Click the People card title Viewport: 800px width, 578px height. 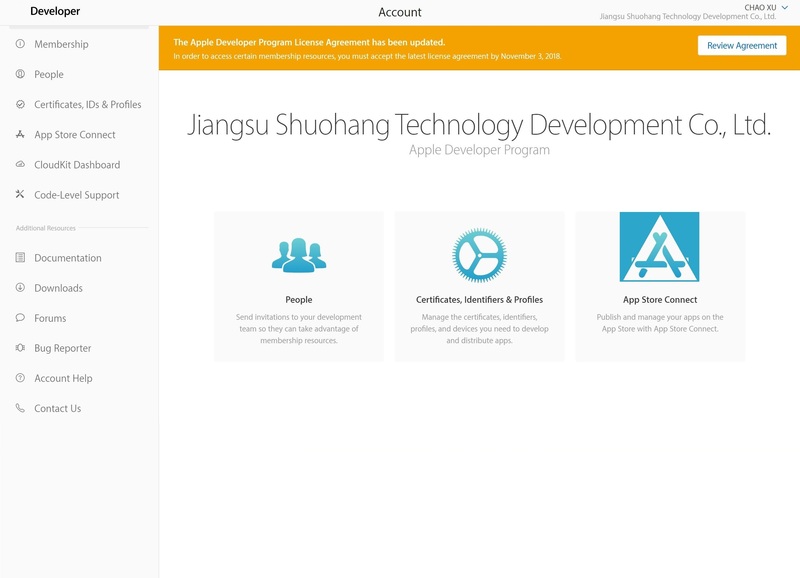[x=298, y=299]
